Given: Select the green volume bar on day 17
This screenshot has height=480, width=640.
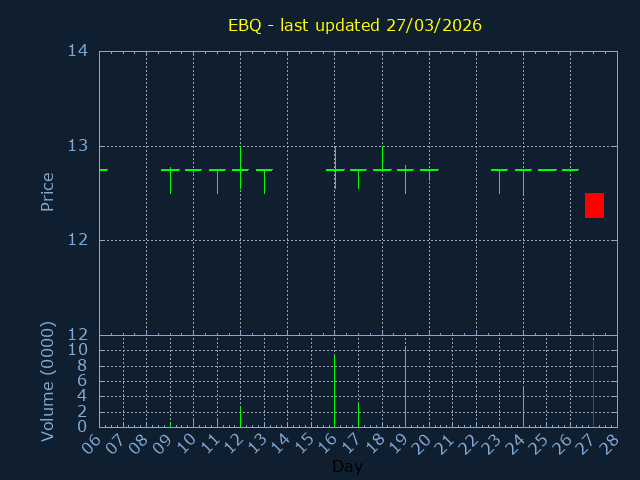Looking at the screenshot, I should tap(358, 414).
